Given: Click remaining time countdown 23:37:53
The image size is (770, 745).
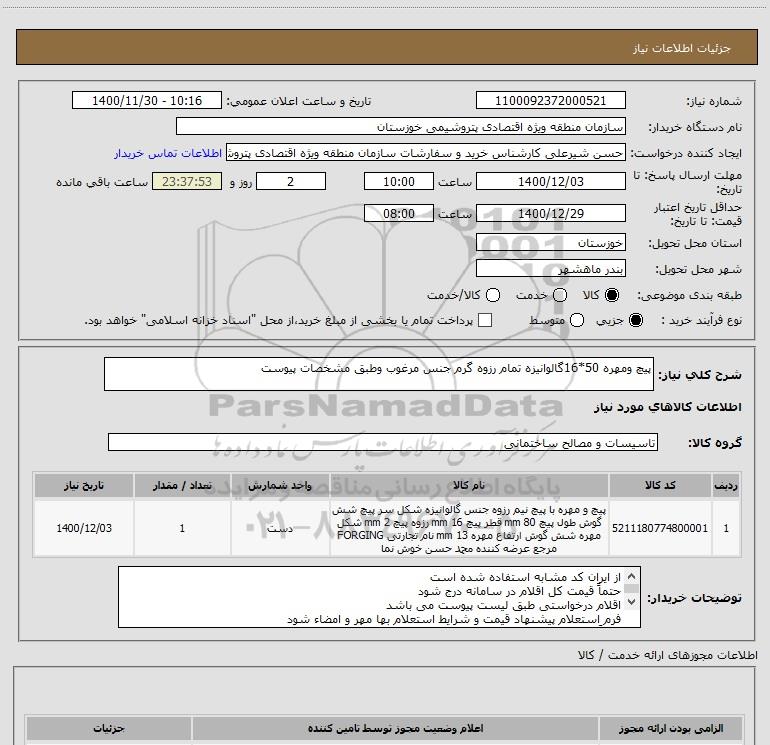Looking at the screenshot, I should (x=187, y=181).
